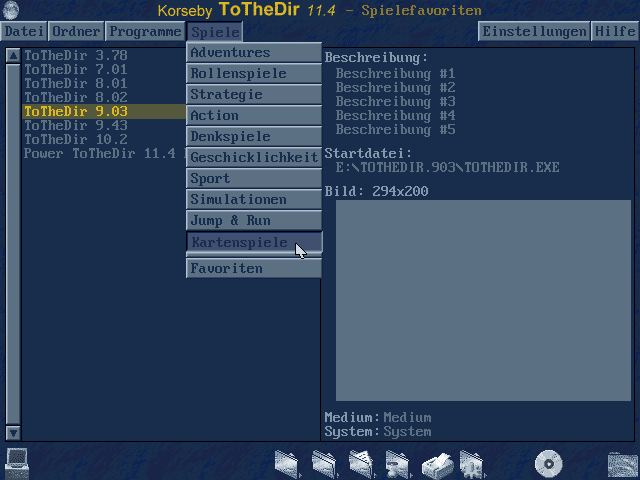Click the CD disc icon
The width and height of the screenshot is (640, 480).
[x=549, y=464]
